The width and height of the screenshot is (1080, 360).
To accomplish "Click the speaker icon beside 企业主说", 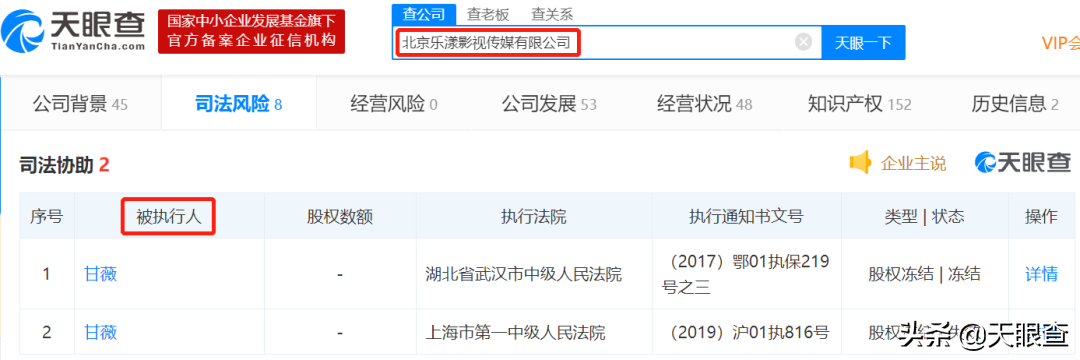I will pyautogui.click(x=860, y=163).
